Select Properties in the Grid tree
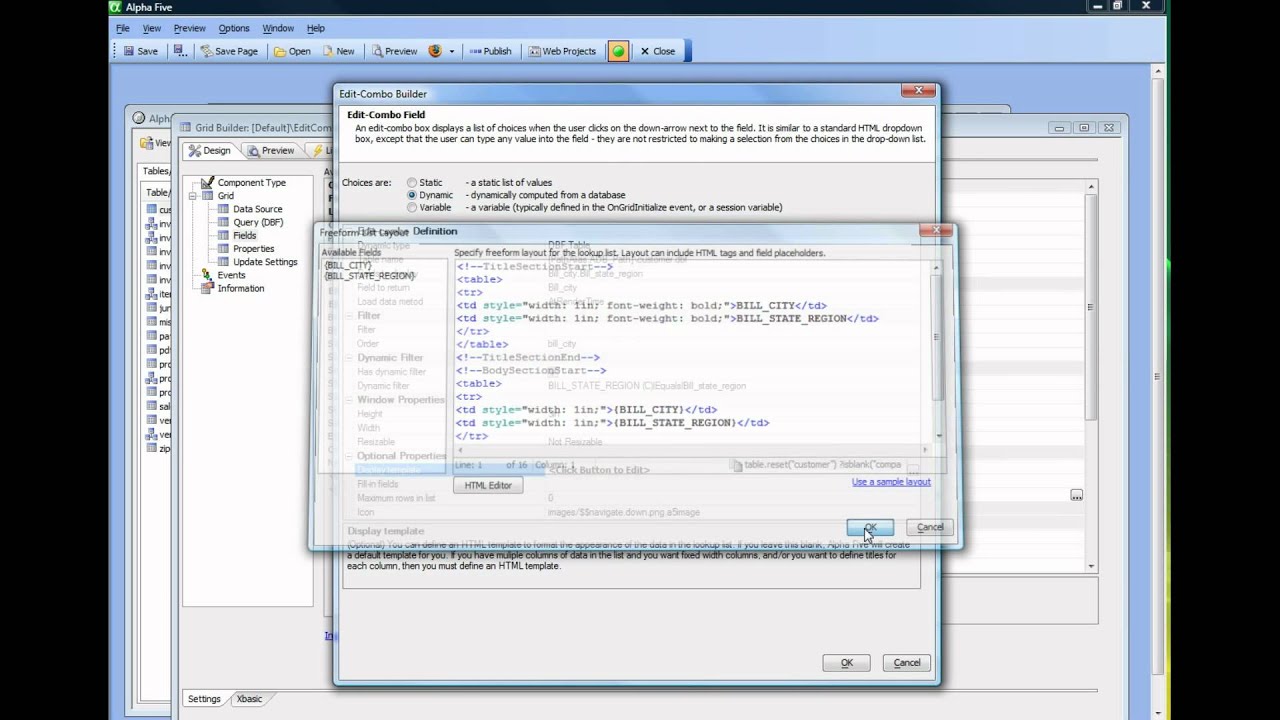The image size is (1280, 720). (x=253, y=248)
